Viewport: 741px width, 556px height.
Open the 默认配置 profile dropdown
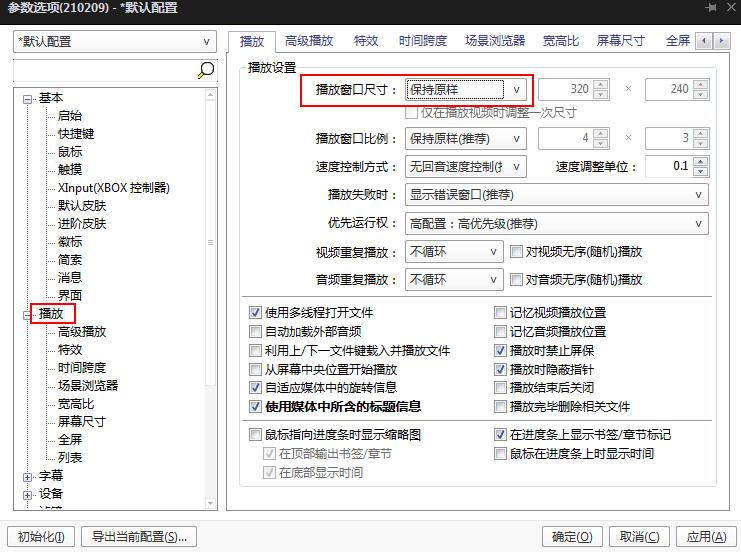coord(115,42)
